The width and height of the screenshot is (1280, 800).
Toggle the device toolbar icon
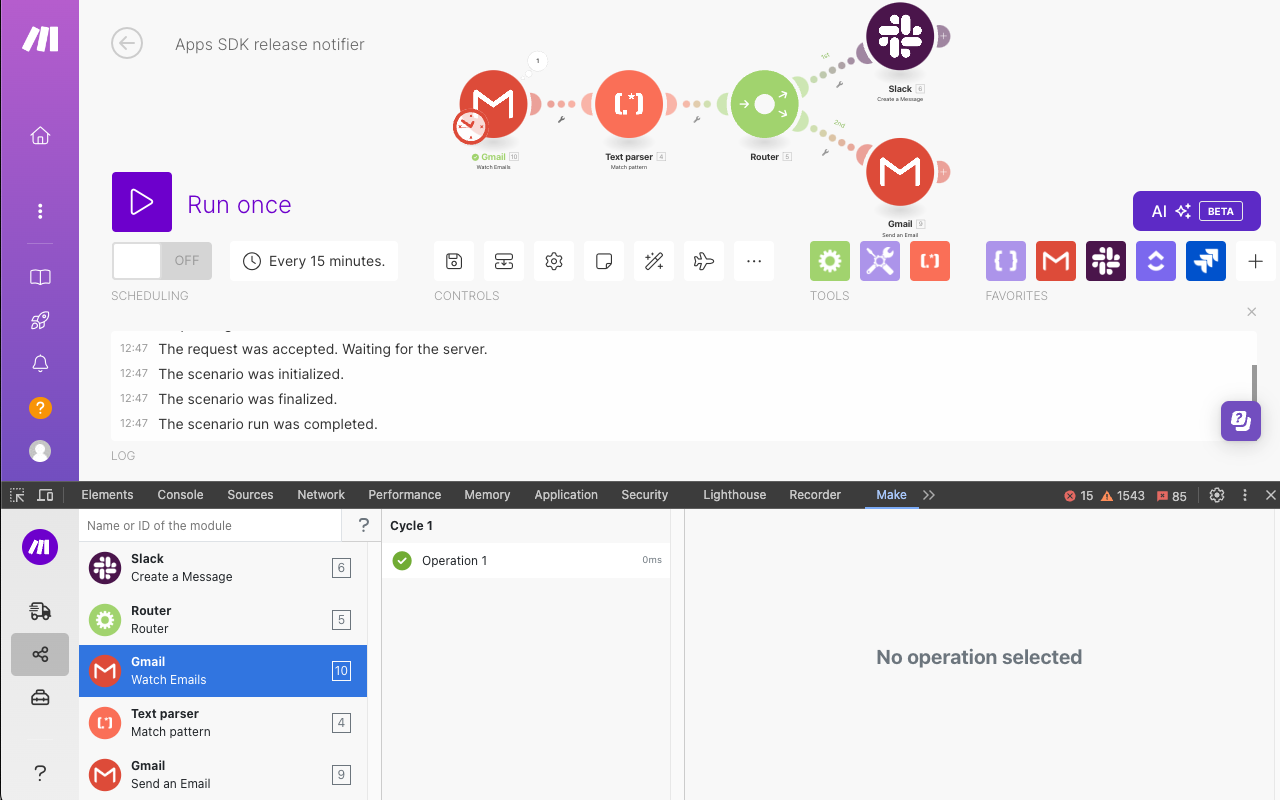tap(45, 495)
